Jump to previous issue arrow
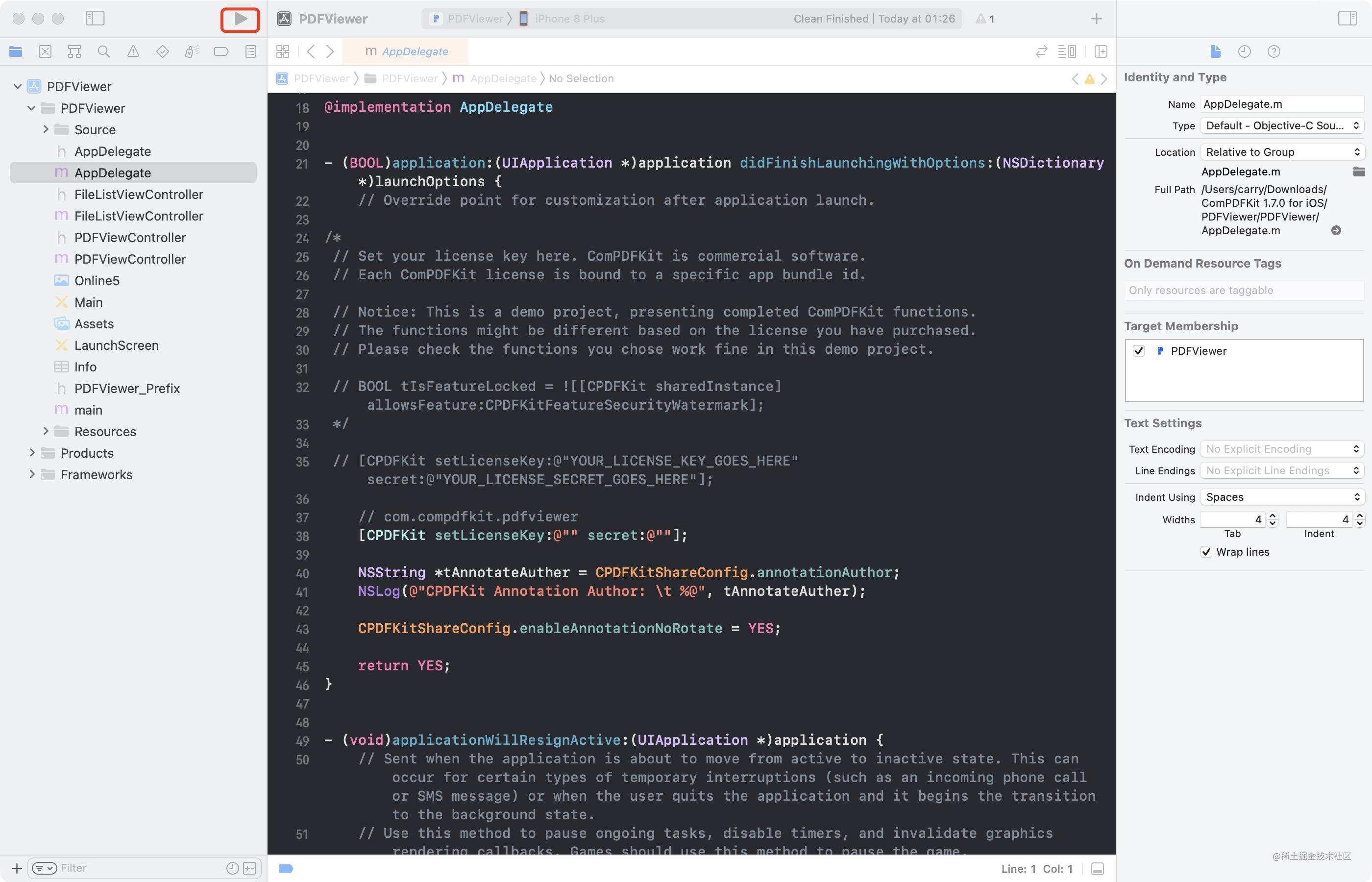The image size is (1372, 882). (x=1075, y=78)
